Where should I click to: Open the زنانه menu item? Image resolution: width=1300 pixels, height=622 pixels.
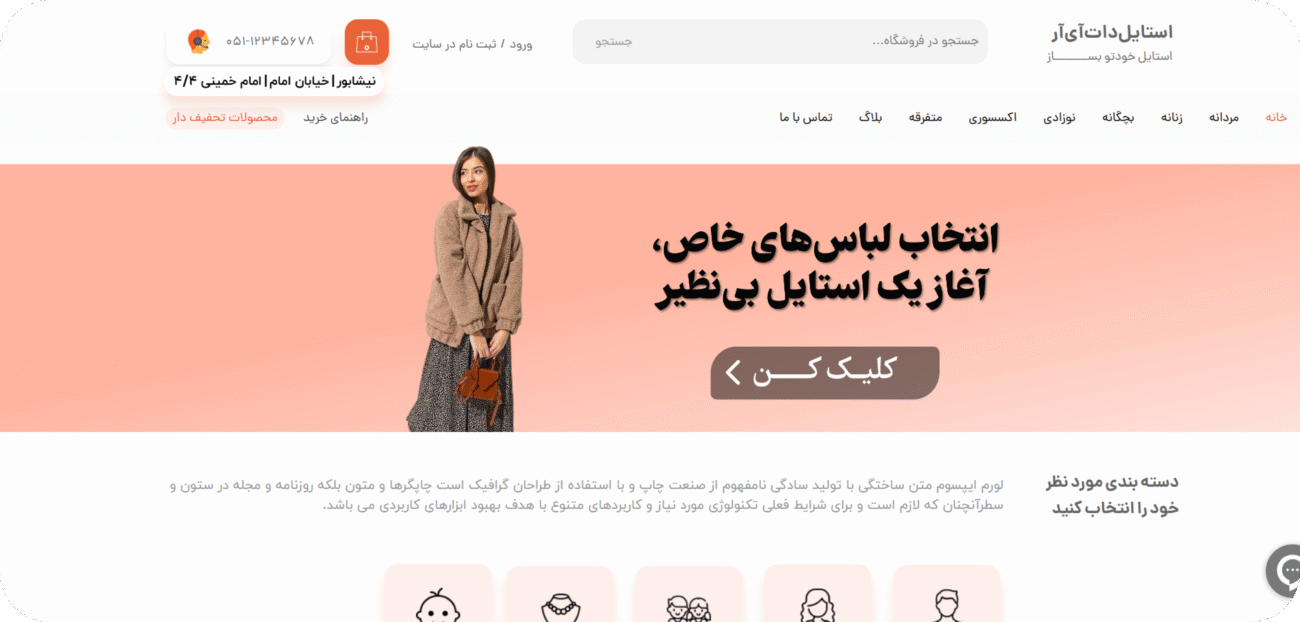[1172, 118]
